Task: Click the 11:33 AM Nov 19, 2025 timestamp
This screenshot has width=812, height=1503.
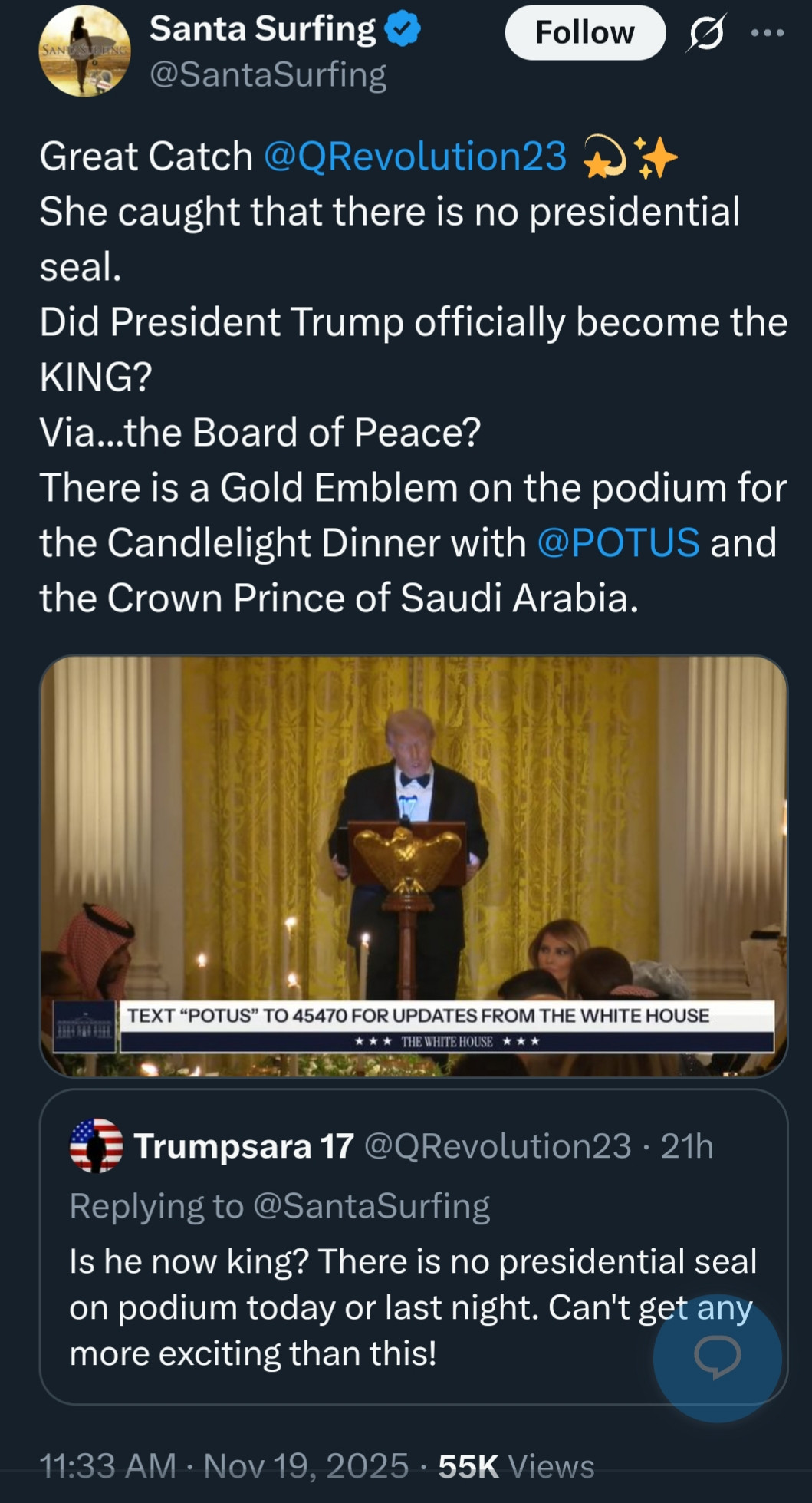Action: [x=223, y=1466]
